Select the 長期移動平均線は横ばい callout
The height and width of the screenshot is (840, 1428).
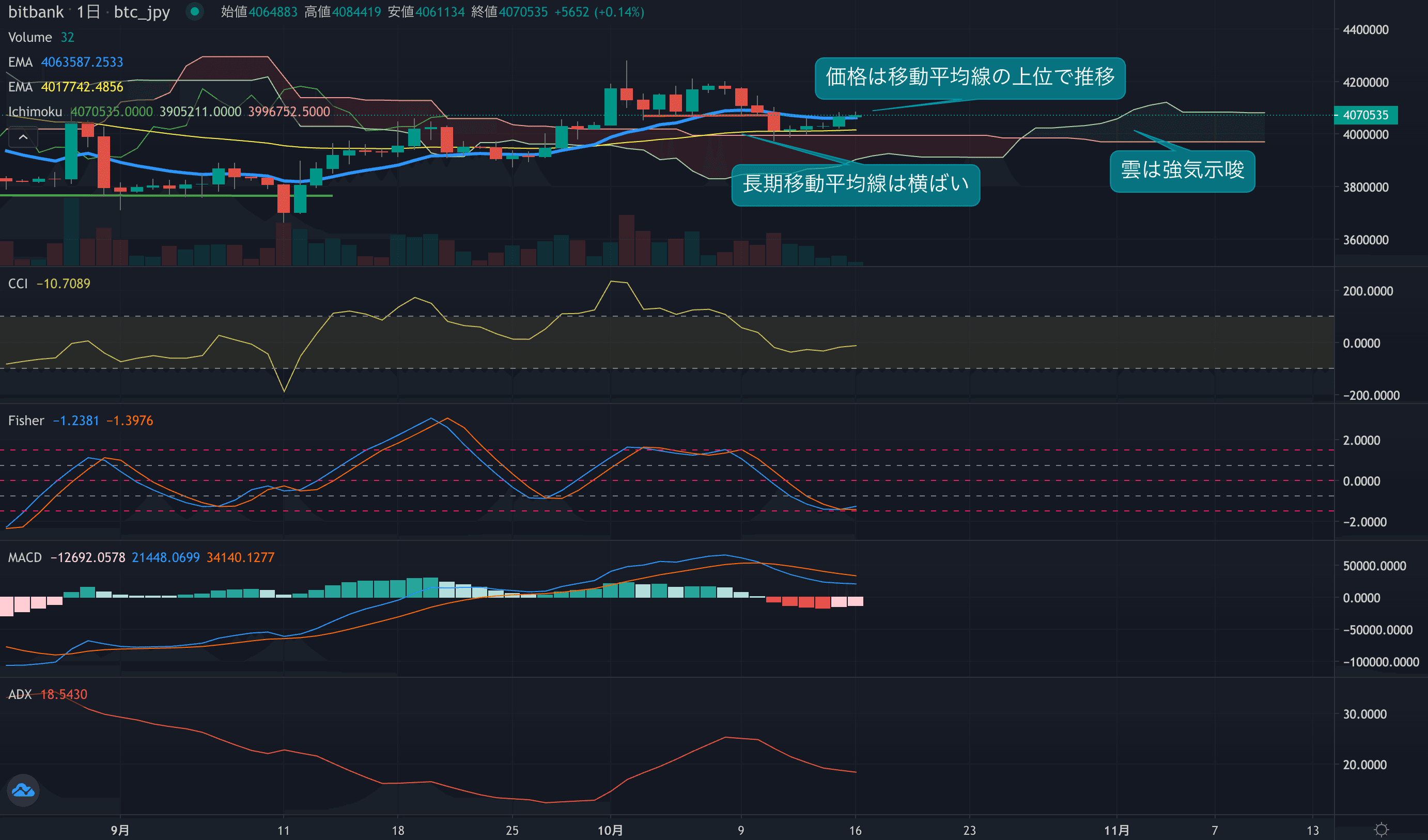pyautogui.click(x=855, y=184)
